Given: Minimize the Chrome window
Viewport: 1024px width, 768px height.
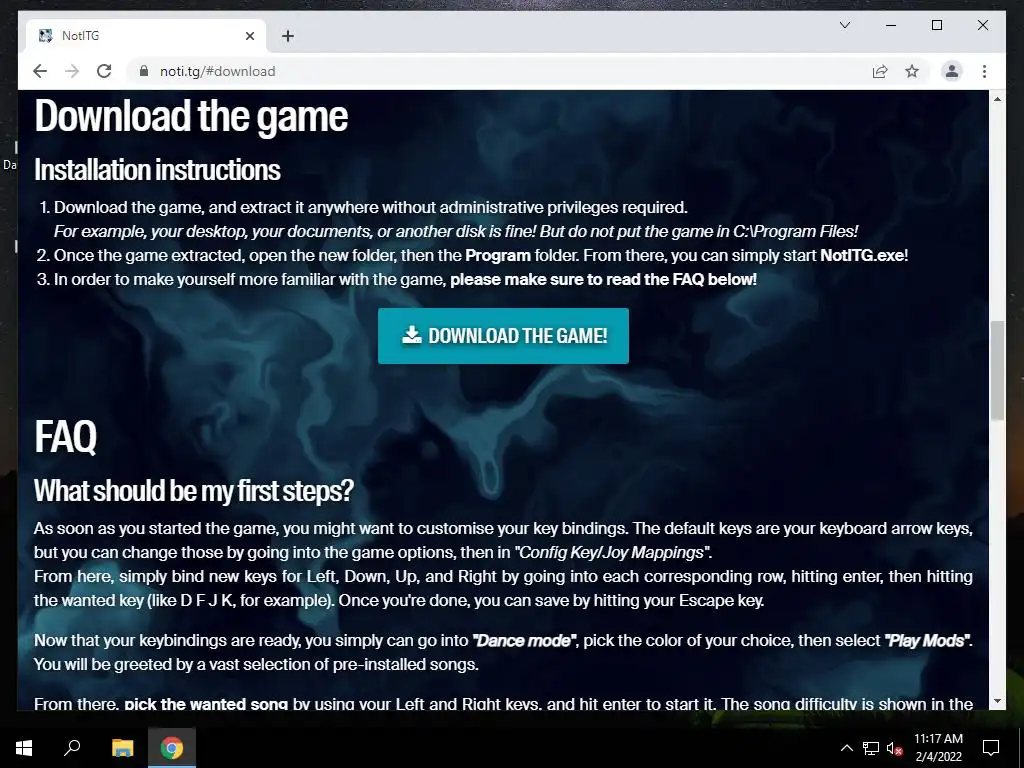Looking at the screenshot, I should tap(891, 25).
